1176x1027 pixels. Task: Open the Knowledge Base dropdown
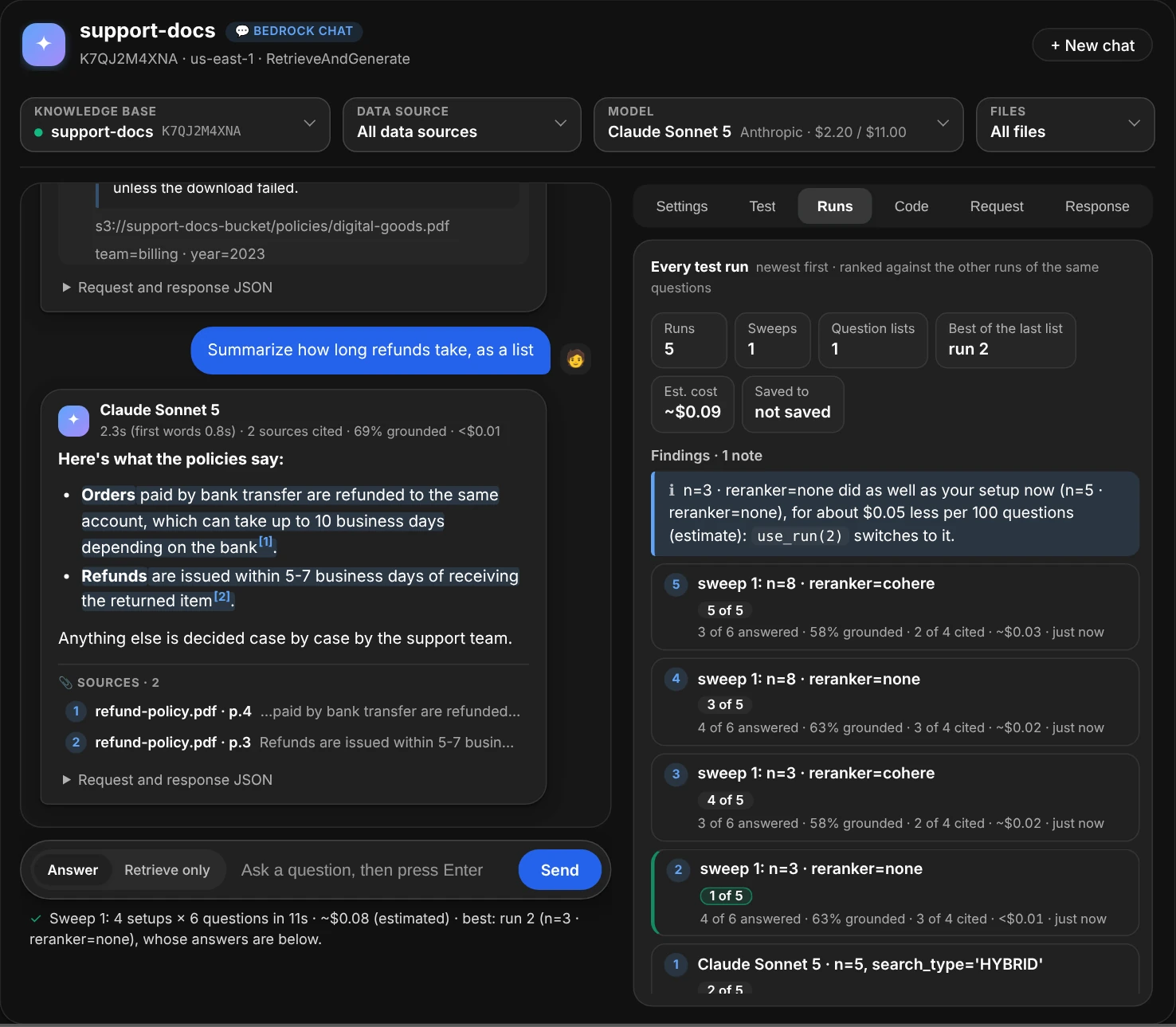[x=175, y=124]
